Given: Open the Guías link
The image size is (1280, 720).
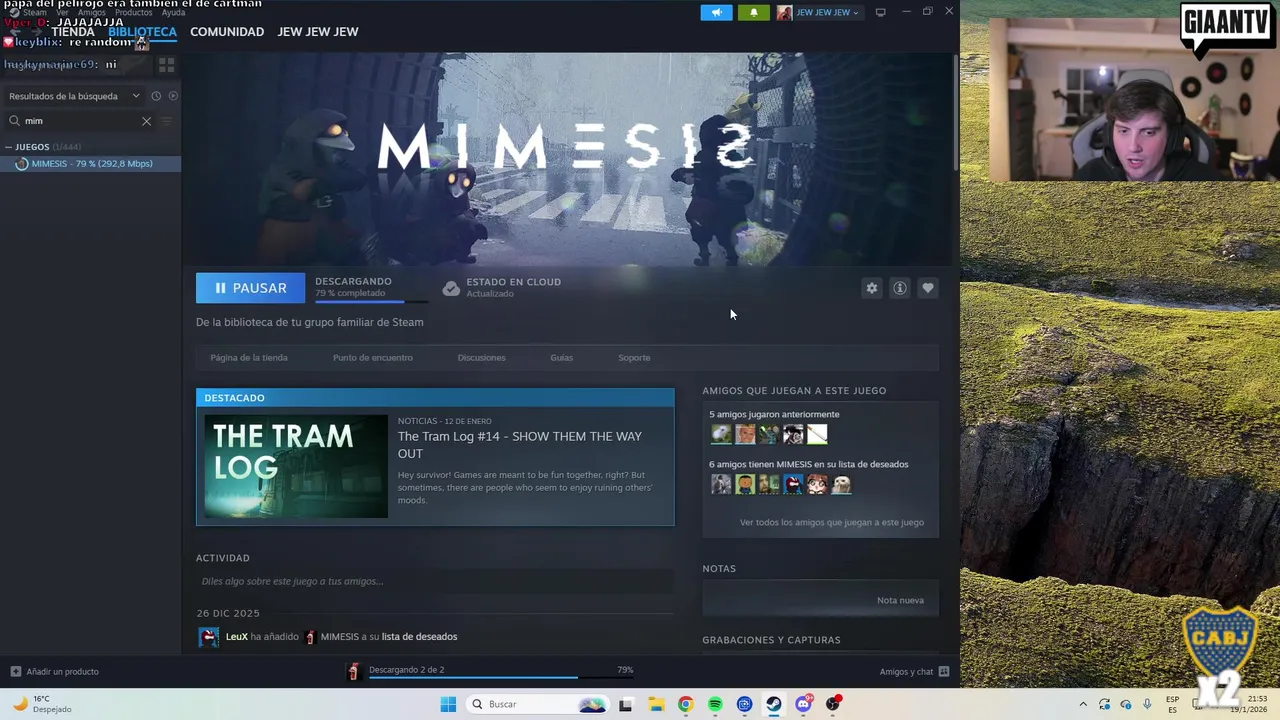Looking at the screenshot, I should pos(561,358).
